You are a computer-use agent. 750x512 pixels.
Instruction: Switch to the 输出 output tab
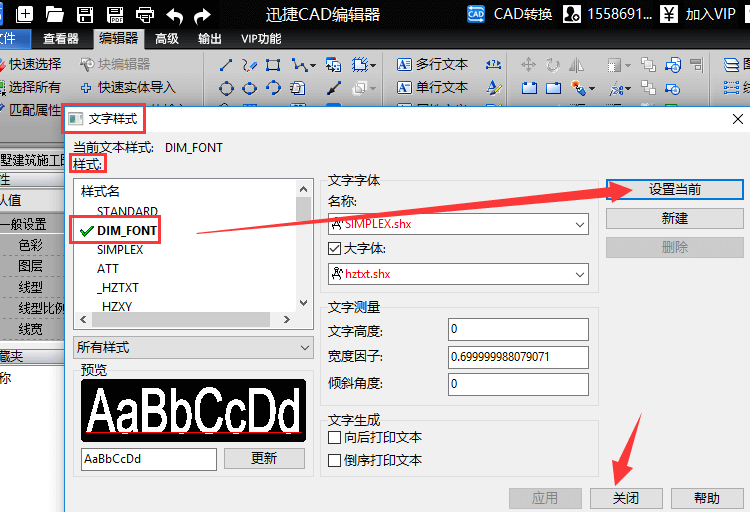210,39
